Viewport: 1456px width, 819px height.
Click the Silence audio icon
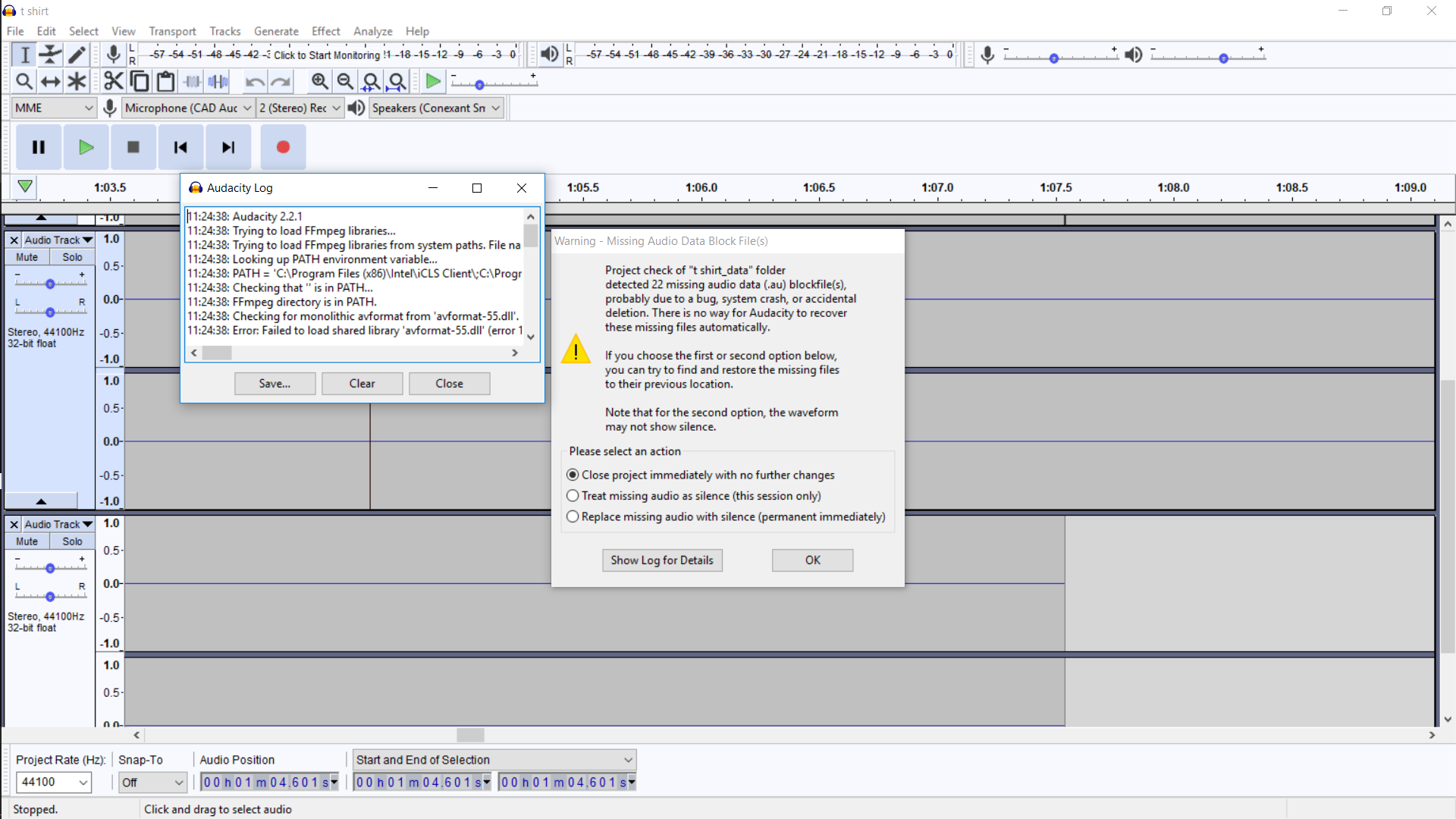tap(218, 81)
